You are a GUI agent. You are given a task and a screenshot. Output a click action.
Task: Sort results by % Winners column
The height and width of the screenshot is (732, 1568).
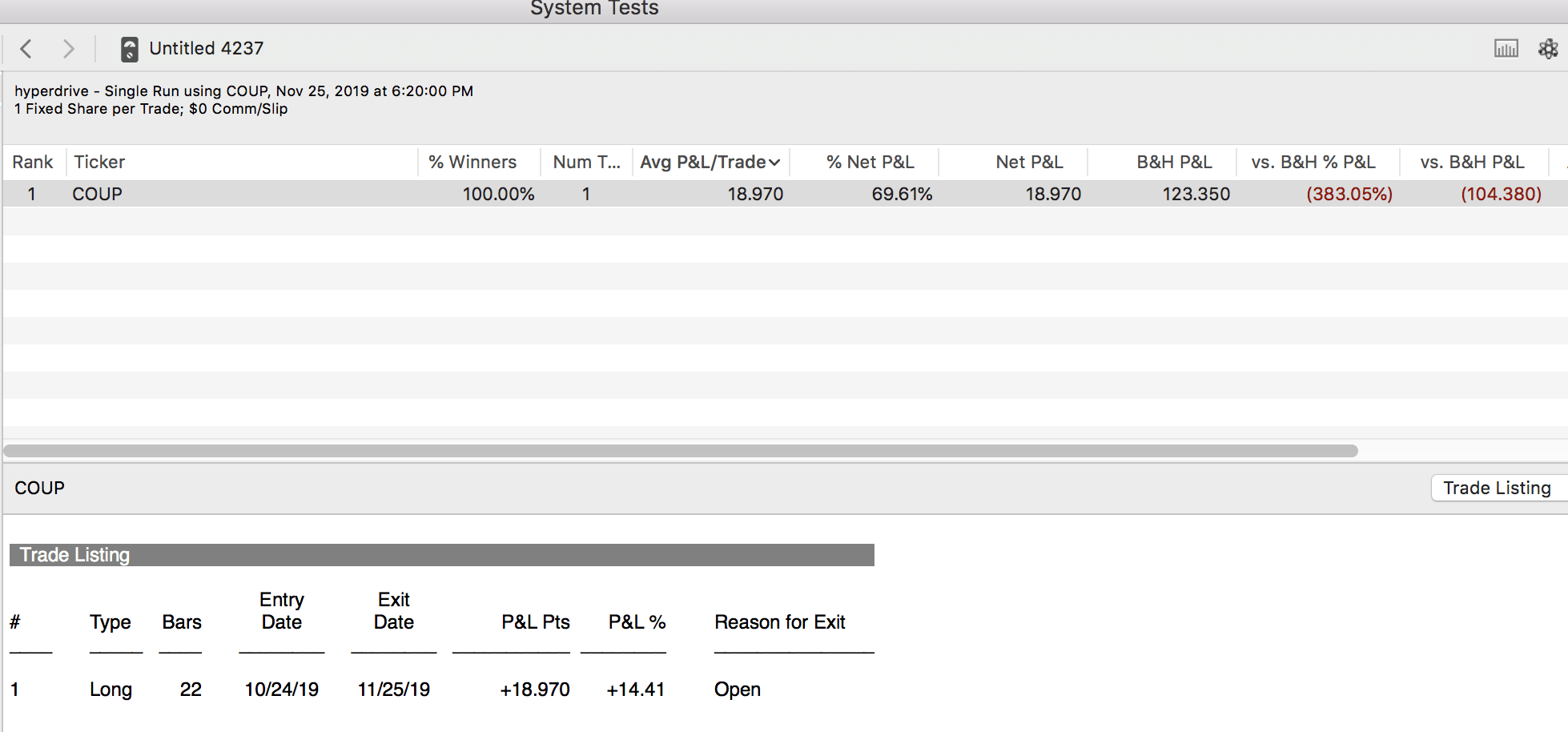point(472,163)
